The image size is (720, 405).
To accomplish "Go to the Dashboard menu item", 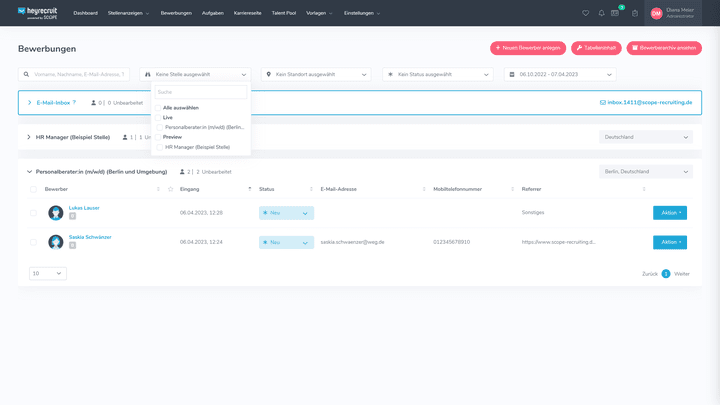I will 85,13.
